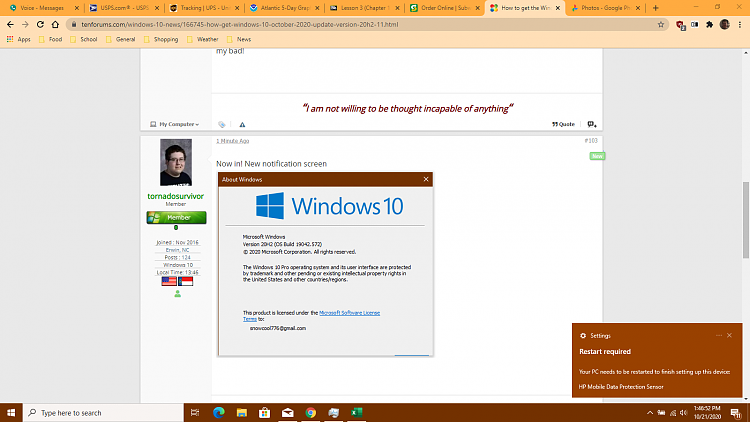Click the Type here to search box

tap(103, 412)
